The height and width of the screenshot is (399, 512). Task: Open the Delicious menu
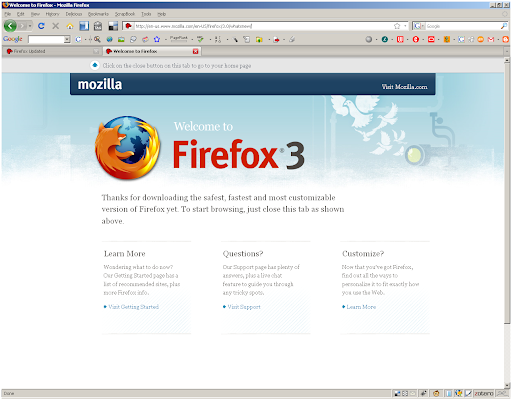(x=74, y=14)
